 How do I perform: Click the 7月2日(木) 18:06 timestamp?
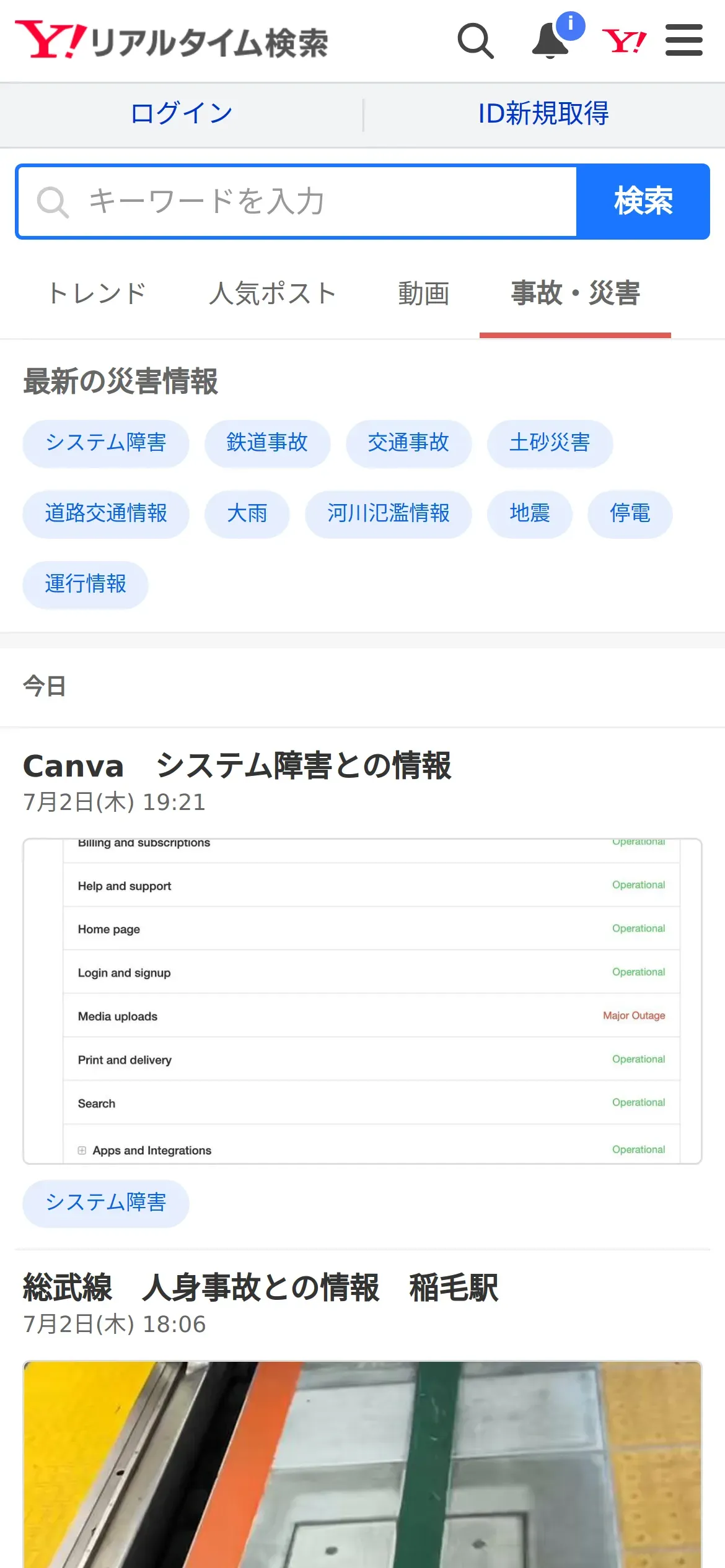(114, 1325)
